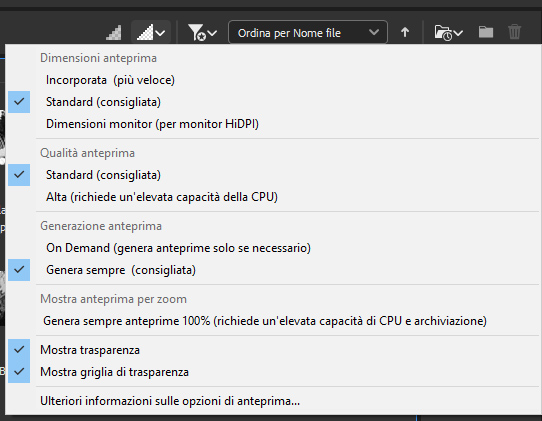Click the trash delete icon

(x=514, y=32)
